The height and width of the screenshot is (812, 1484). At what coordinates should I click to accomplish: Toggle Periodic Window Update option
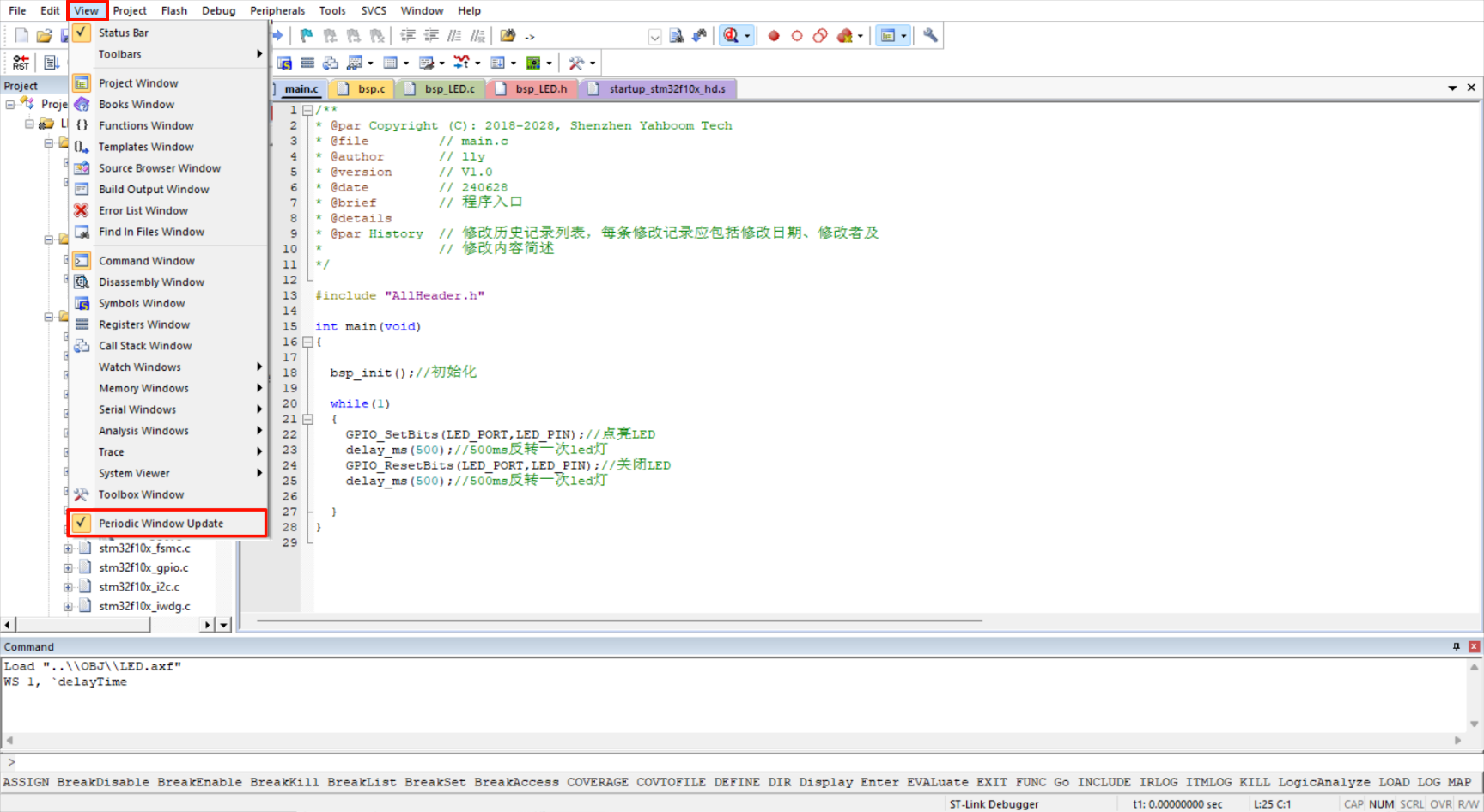[168, 523]
